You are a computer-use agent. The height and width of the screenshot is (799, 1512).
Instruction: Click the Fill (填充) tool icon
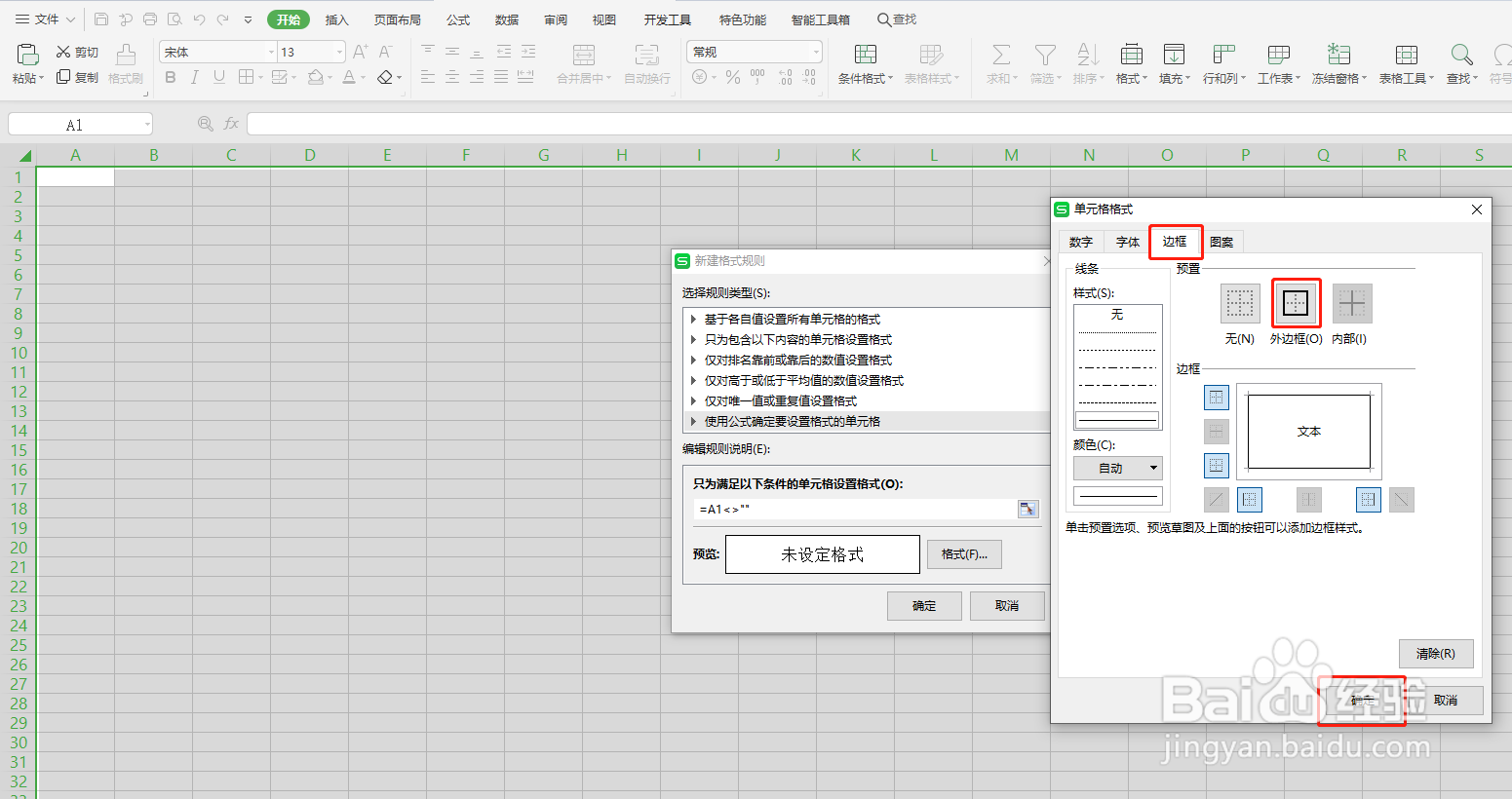point(1175,55)
